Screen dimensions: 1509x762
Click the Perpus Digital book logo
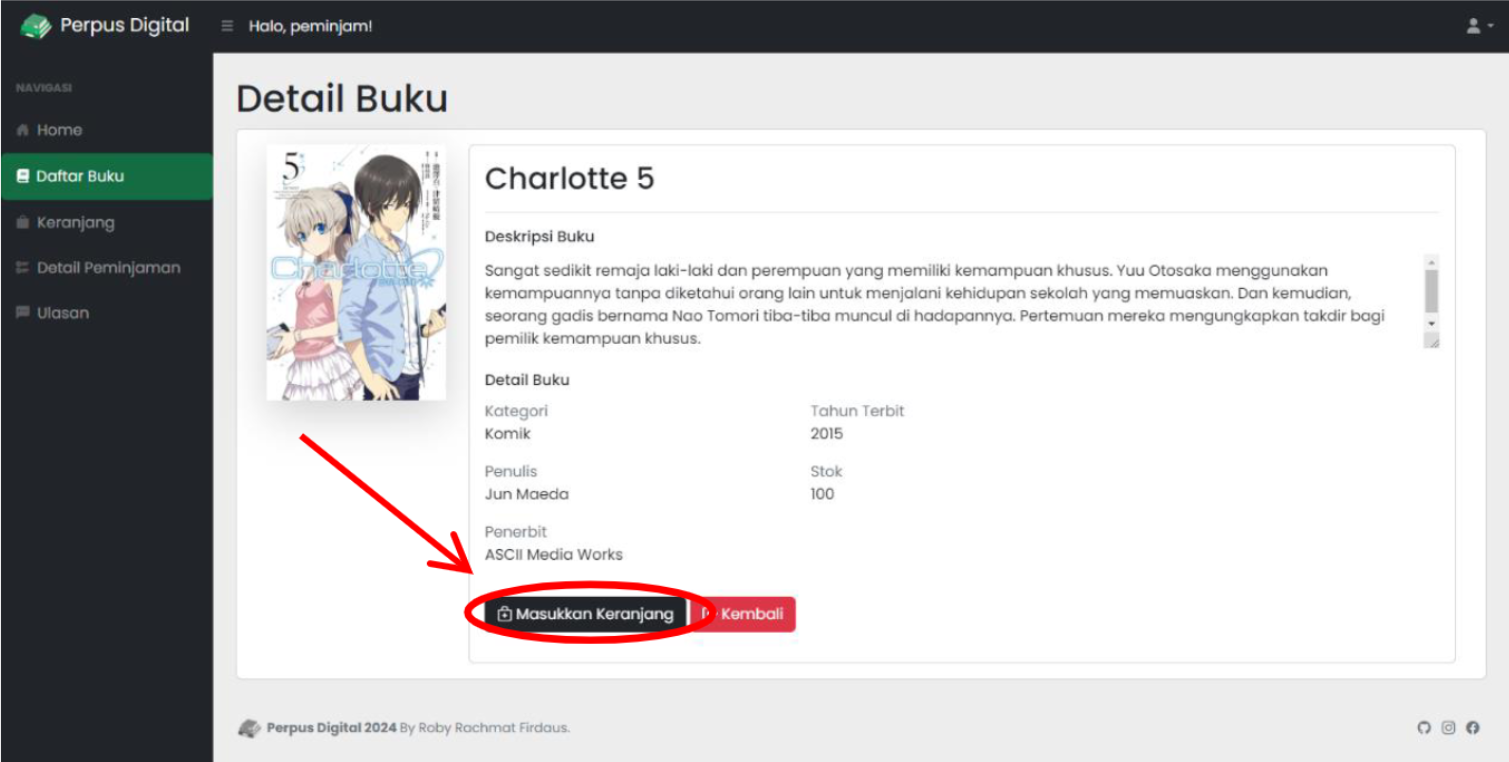[36, 26]
